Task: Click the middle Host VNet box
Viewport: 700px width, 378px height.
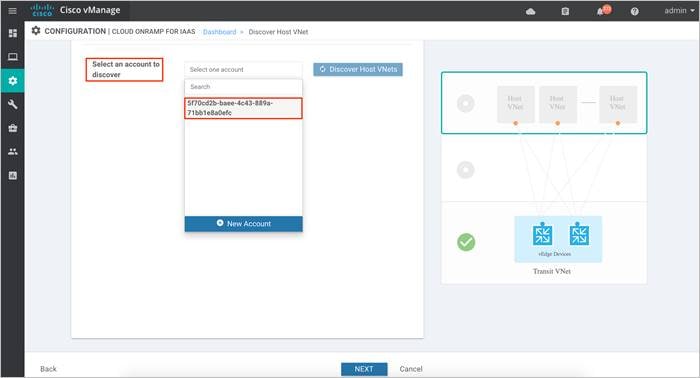Action: (558, 104)
